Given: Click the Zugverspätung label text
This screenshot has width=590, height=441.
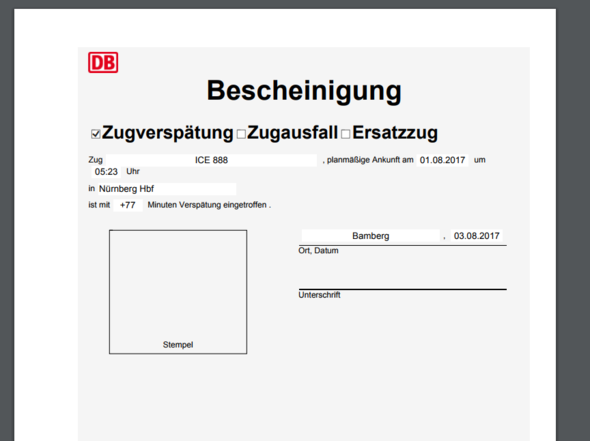Looking at the screenshot, I should click(x=168, y=133).
